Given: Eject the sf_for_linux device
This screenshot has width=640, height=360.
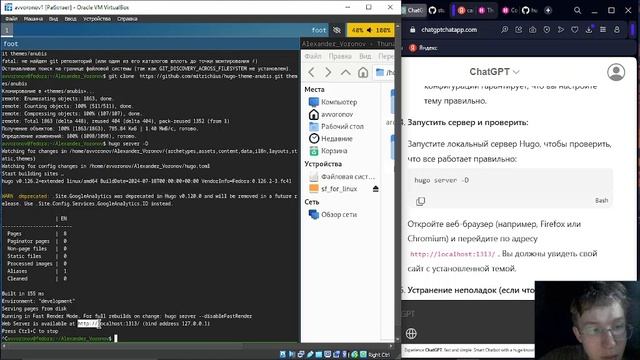Looking at the screenshot, I should pyautogui.click(x=376, y=189).
